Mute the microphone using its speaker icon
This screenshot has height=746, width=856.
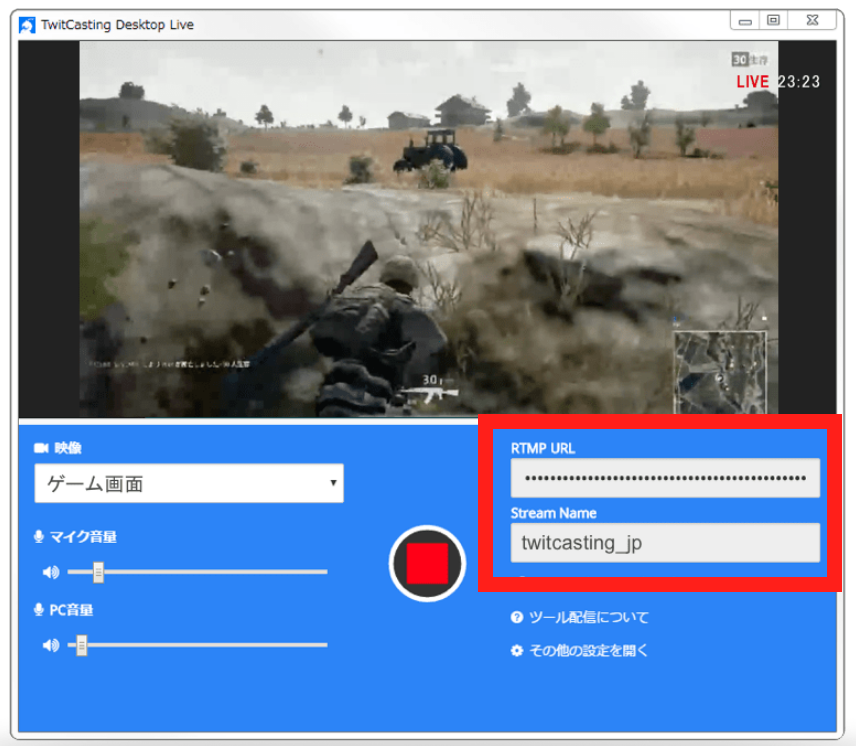coord(51,572)
